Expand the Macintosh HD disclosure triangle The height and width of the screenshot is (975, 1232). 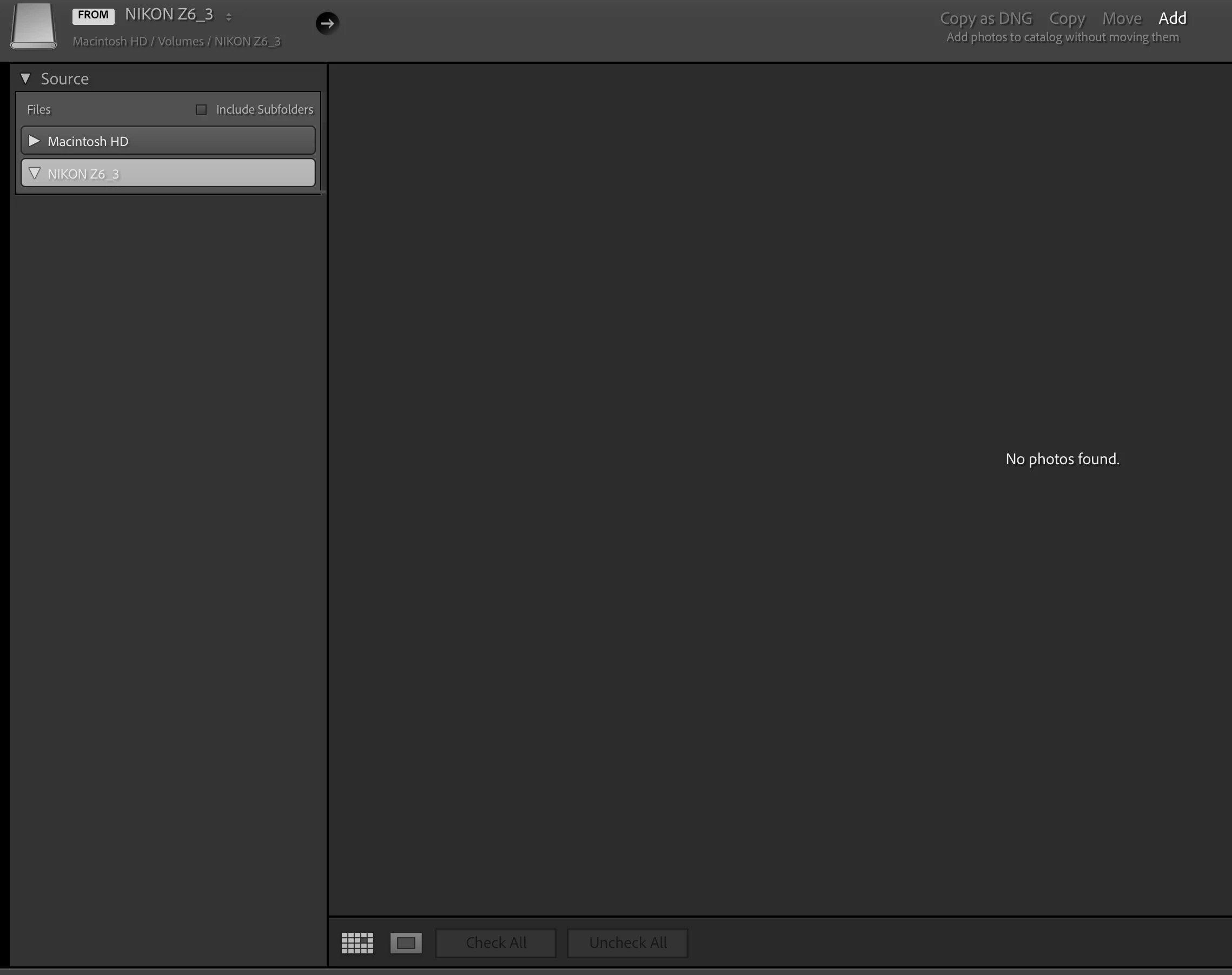pyautogui.click(x=34, y=141)
